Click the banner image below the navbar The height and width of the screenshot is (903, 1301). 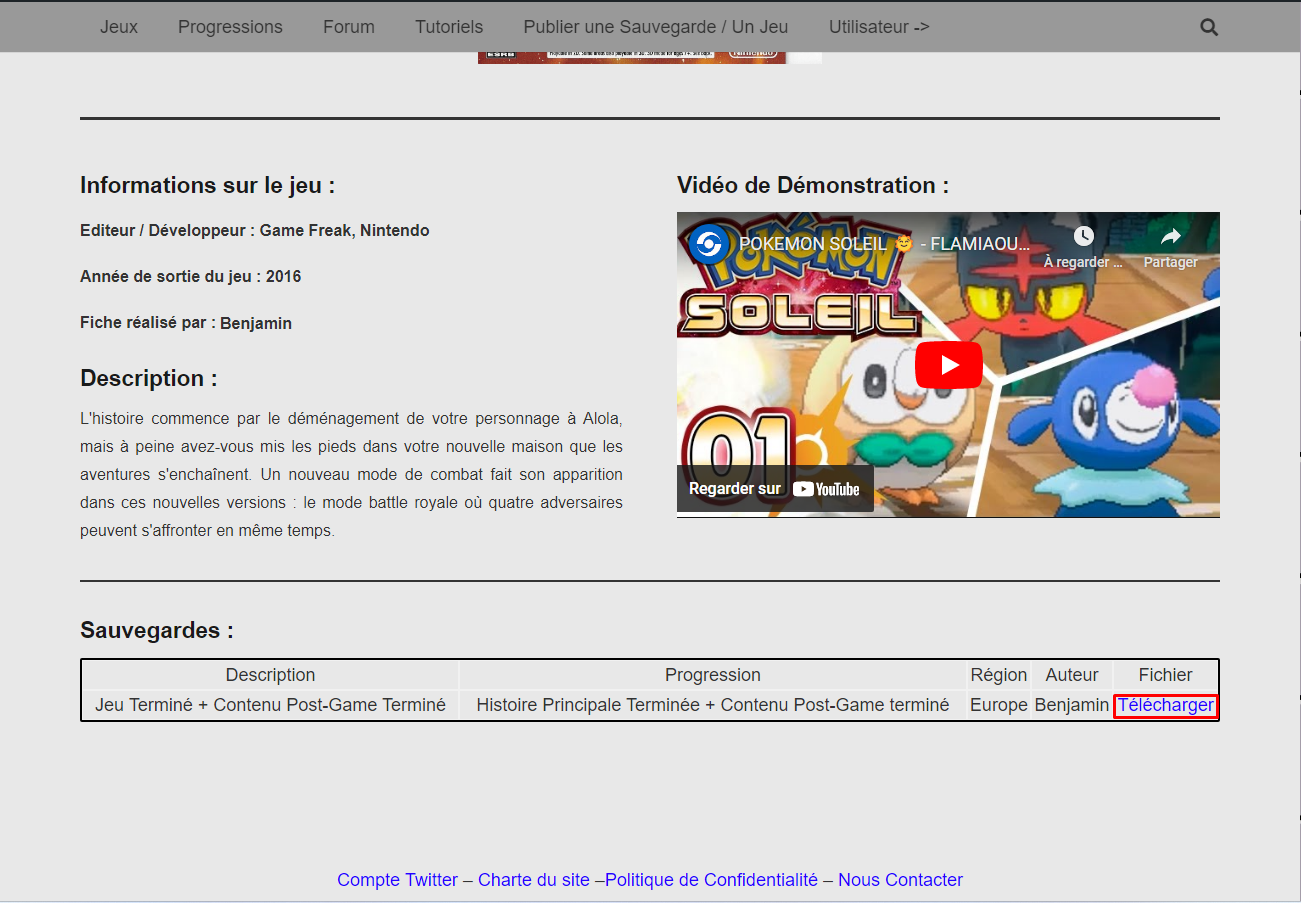click(x=650, y=58)
